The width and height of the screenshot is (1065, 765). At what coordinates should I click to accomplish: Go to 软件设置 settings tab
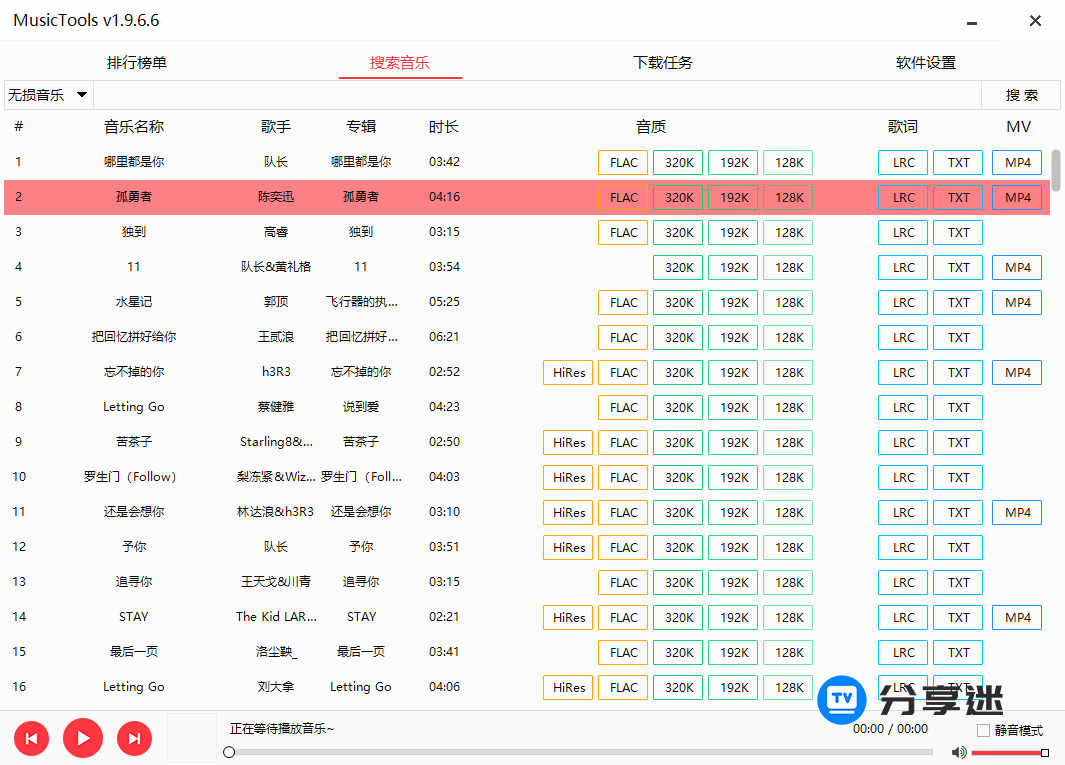tap(925, 61)
